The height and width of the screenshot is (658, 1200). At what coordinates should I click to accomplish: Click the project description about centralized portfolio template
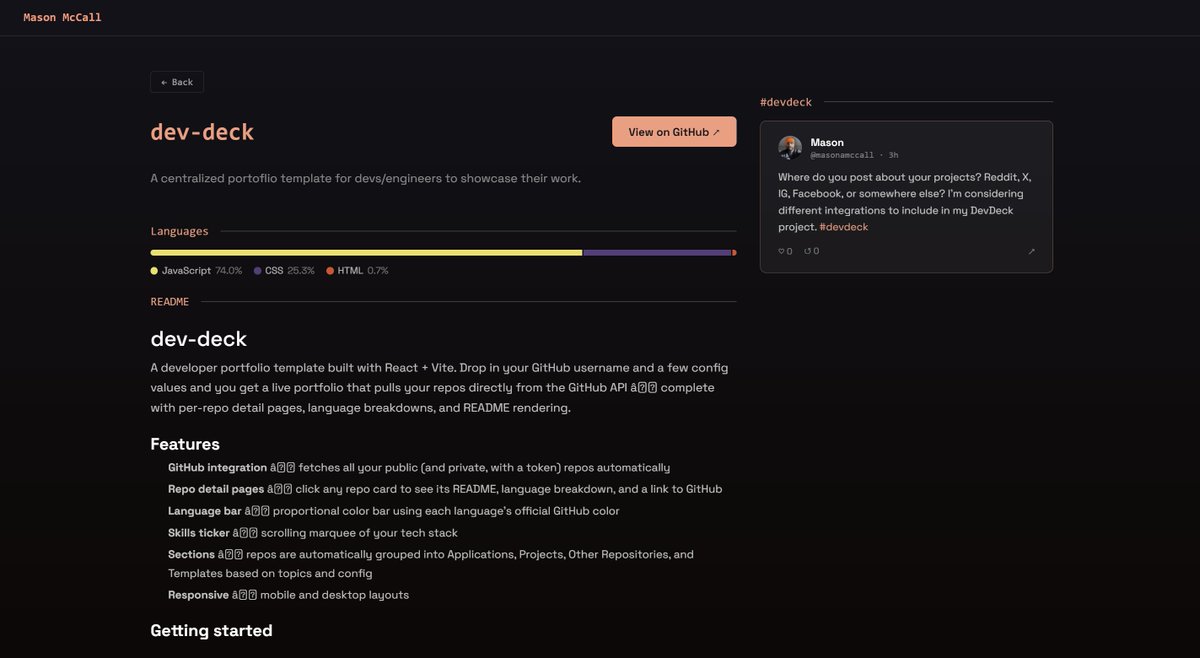(x=365, y=178)
